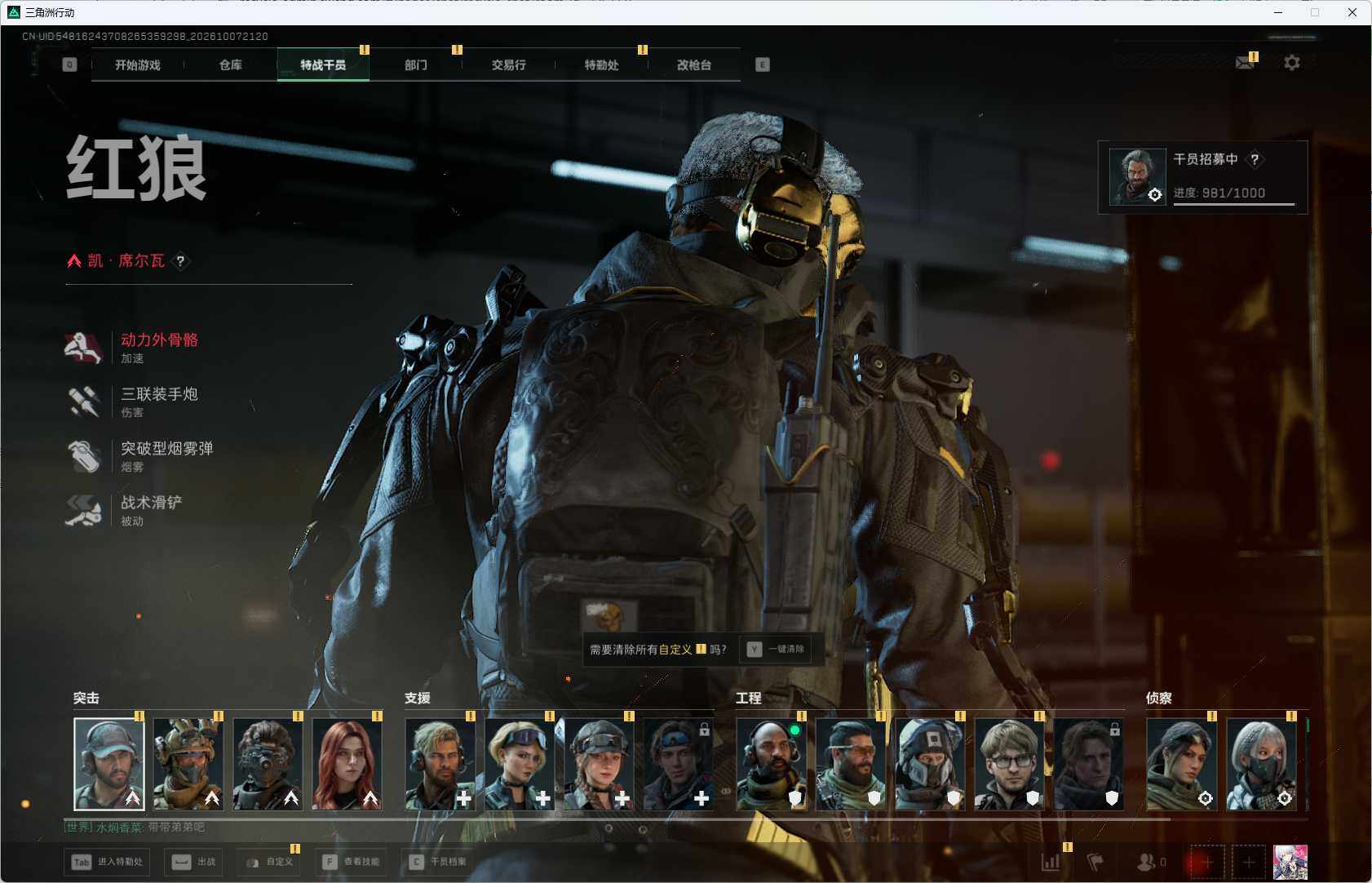Click the 三角洲行动 app icon in title bar
The height and width of the screenshot is (883, 1372).
13,12
